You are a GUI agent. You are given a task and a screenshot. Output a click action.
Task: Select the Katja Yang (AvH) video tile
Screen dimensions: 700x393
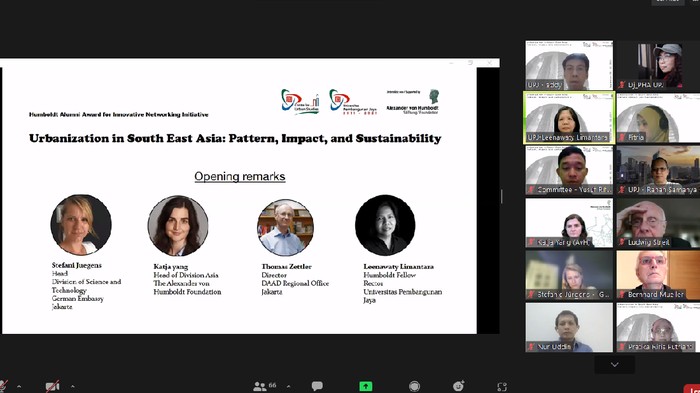[x=569, y=223]
